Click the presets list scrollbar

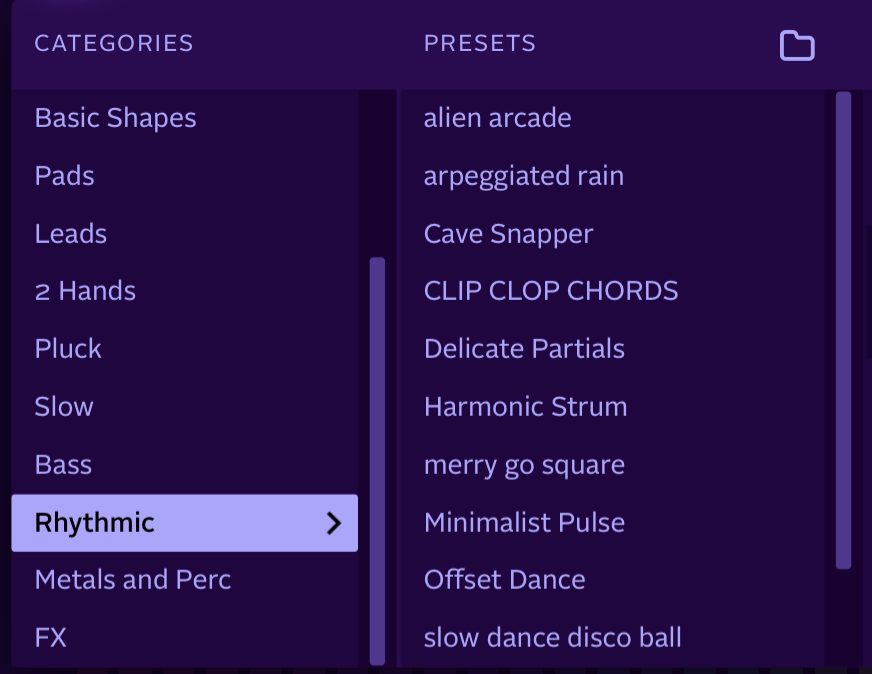[843, 330]
